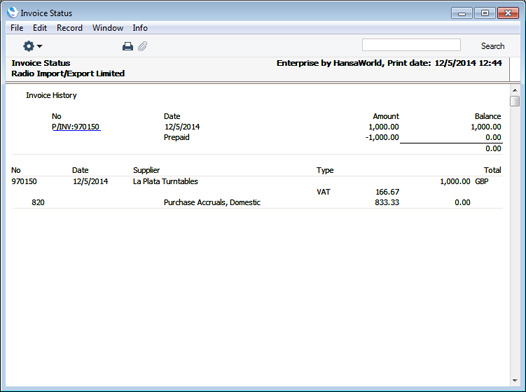Open attachments via the paperclip icon
The width and height of the screenshot is (526, 392).
143,46
